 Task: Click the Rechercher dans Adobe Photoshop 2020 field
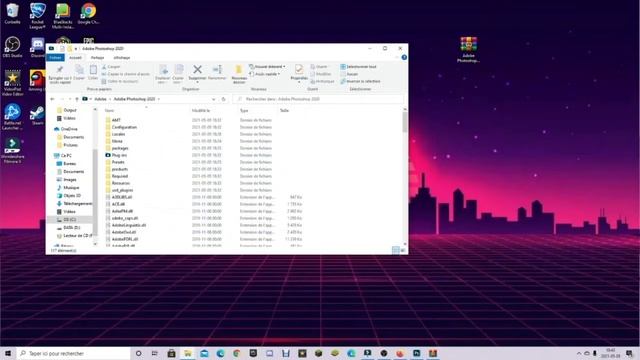coord(318,99)
